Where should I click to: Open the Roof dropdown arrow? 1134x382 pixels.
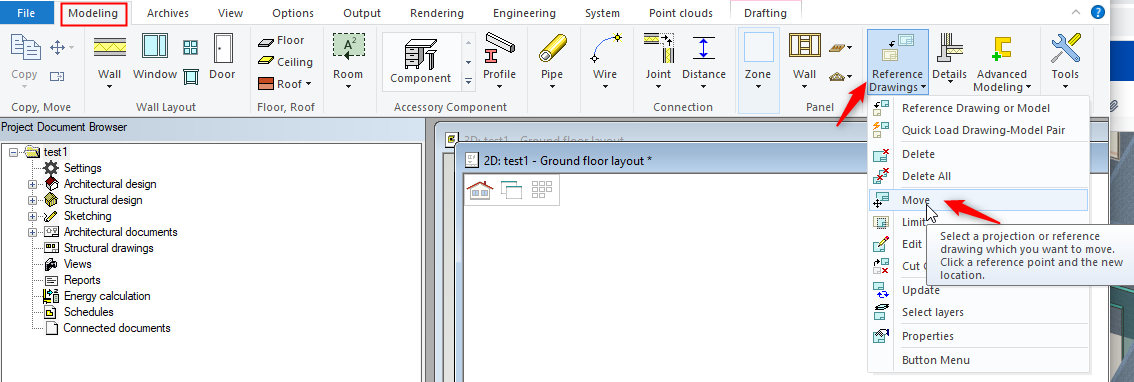click(308, 84)
